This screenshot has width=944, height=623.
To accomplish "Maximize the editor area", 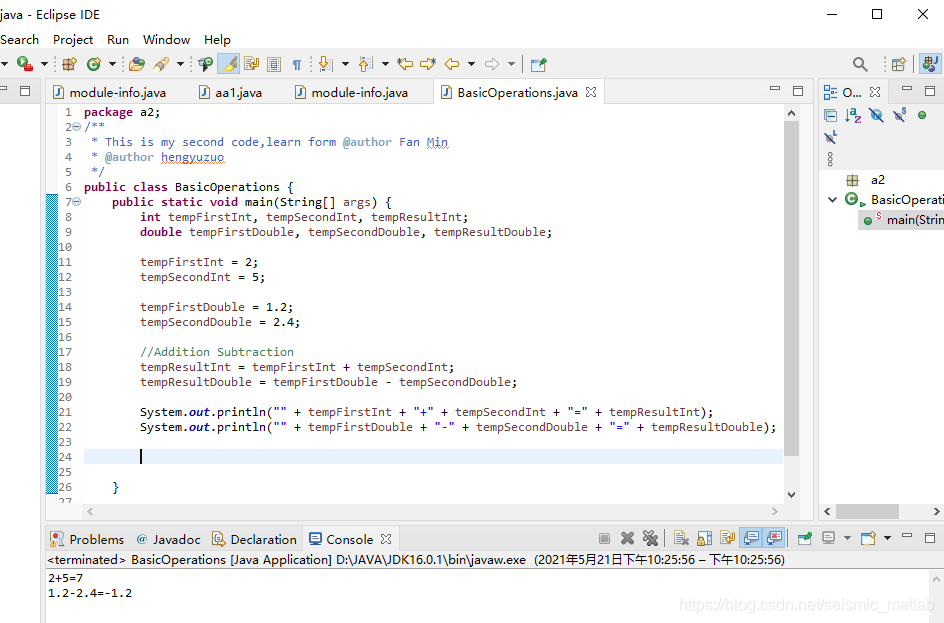I will (x=798, y=91).
